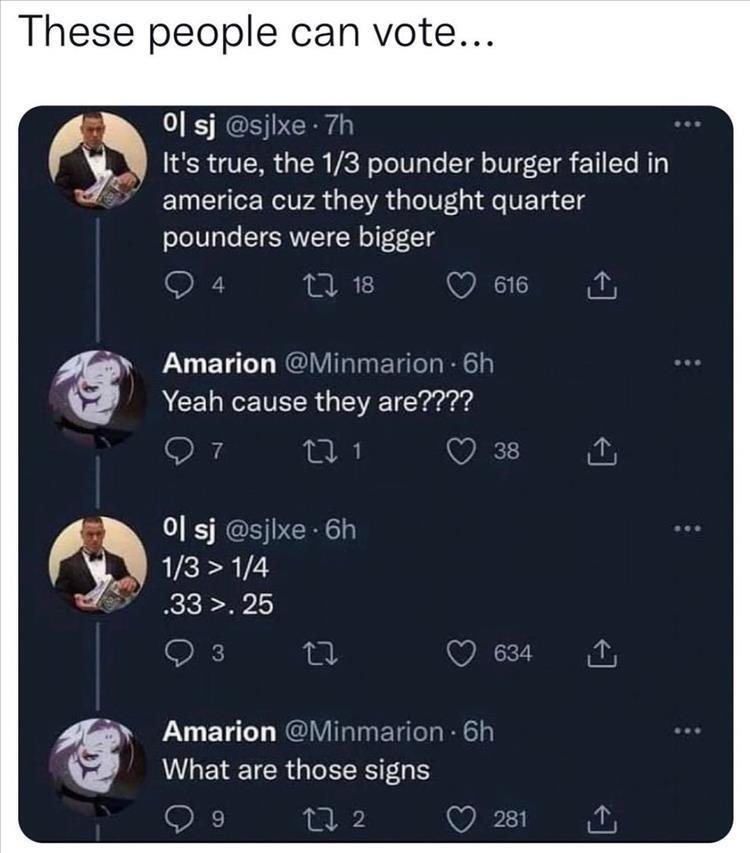
Task: Like the tweet with 616 likes
Action: pyautogui.click(x=461, y=286)
